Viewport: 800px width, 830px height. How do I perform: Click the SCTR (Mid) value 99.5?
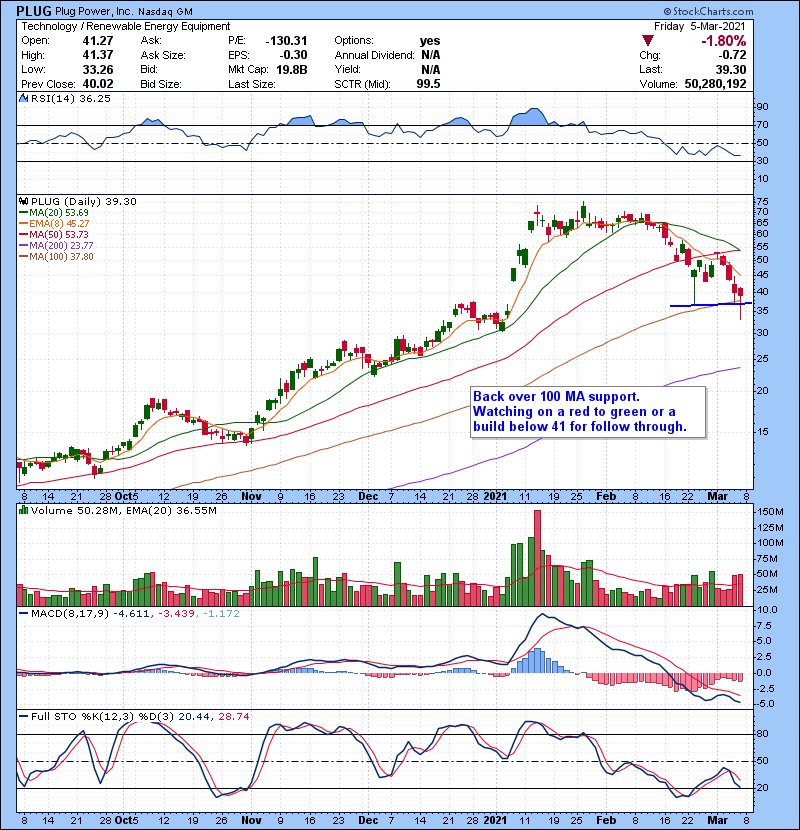[x=428, y=84]
